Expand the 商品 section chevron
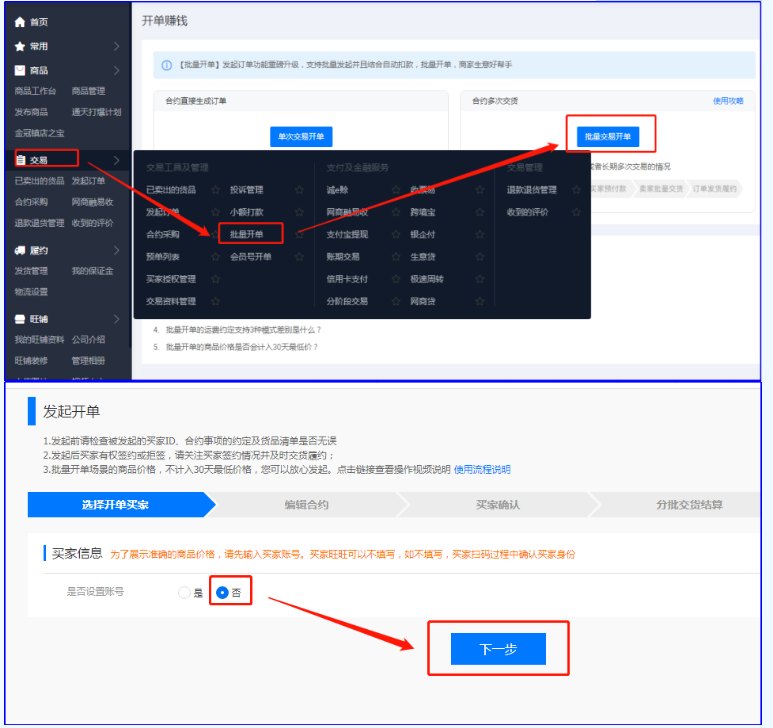 (116, 70)
